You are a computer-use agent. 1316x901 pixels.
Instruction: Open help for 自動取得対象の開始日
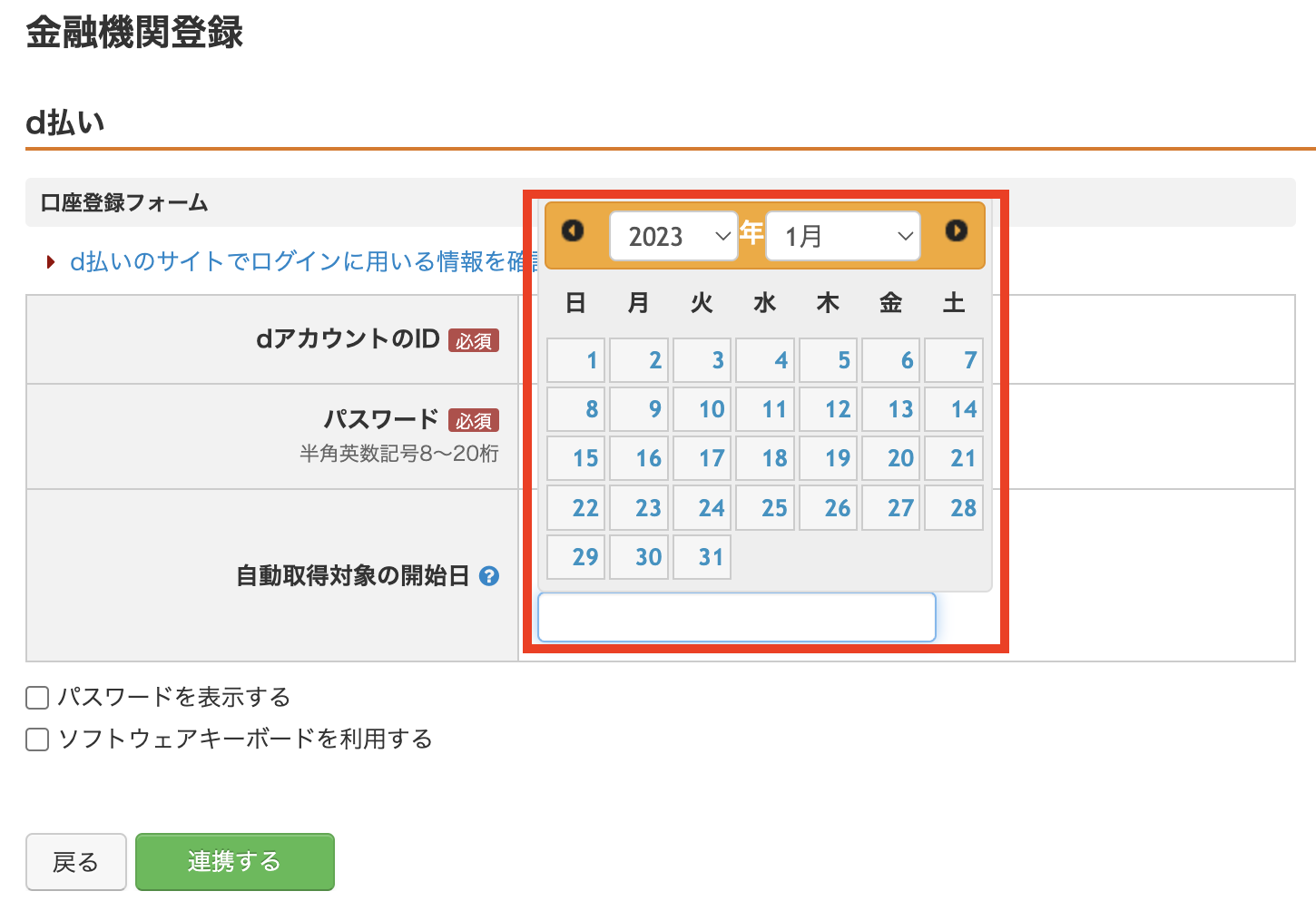coord(489,576)
